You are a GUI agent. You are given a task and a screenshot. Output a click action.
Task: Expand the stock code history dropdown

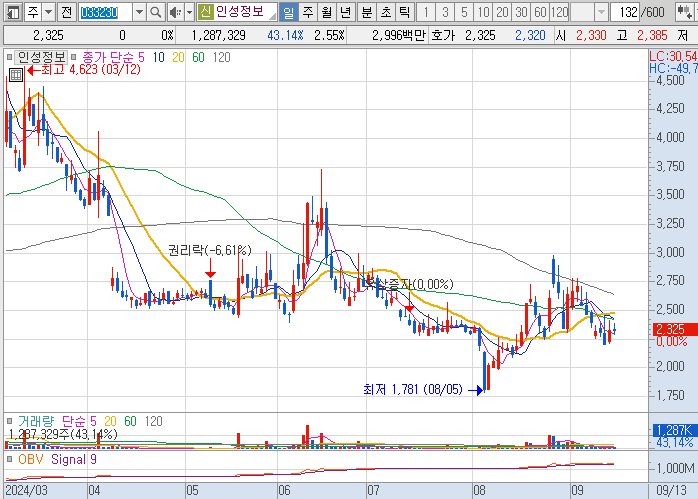click(x=139, y=12)
